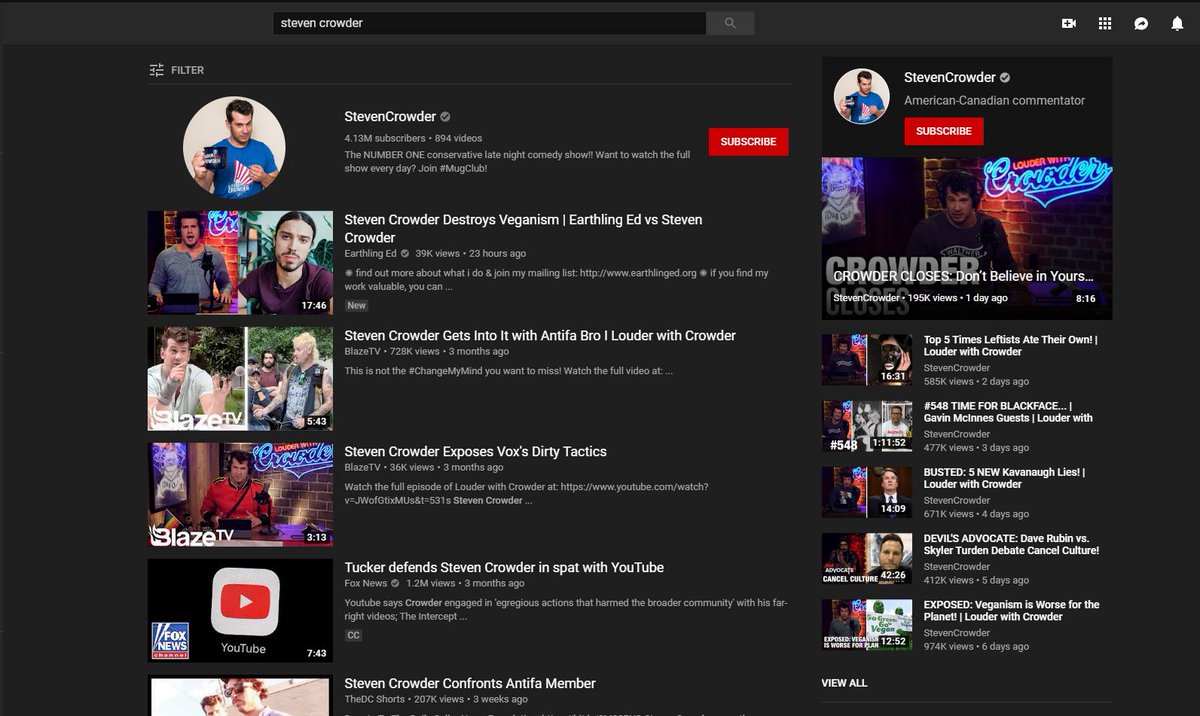1200x716 pixels.
Task: Click the CC badge on the Fox News video
Action: (353, 635)
